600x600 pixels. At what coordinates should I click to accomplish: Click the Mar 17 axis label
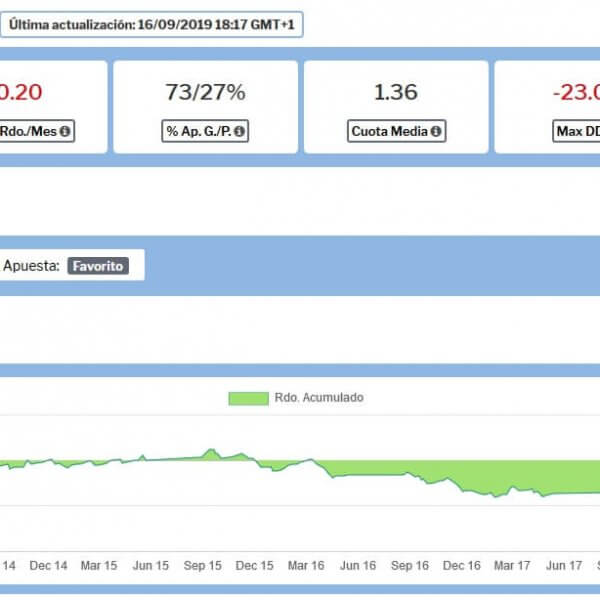512,566
